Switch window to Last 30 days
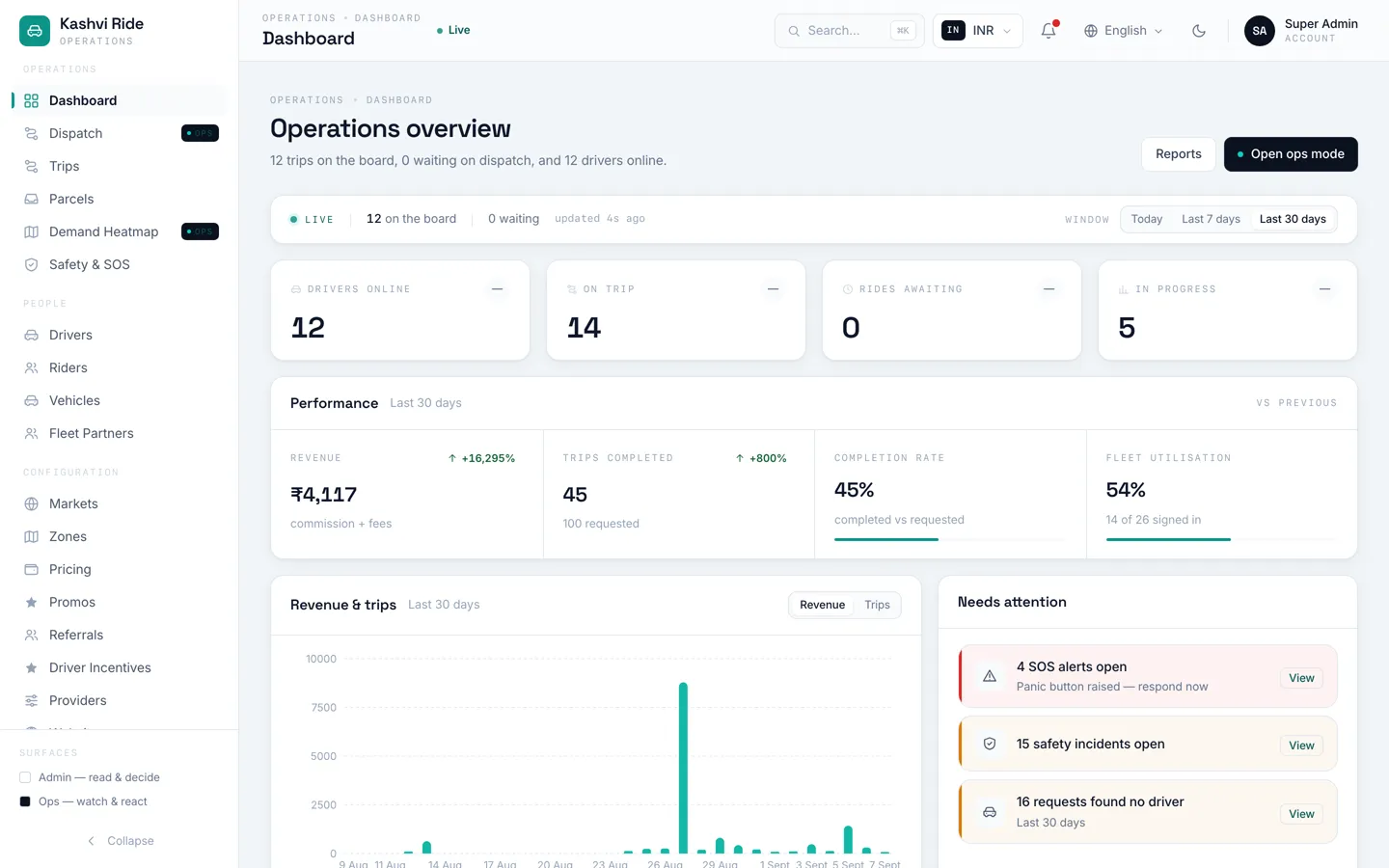Viewport: 1389px width, 868px height. 1293,219
